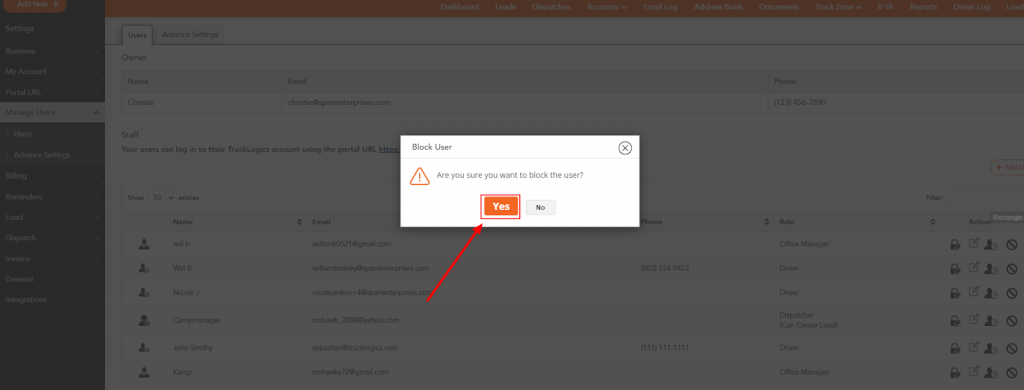Expand the Truck Zone menu

(838, 7)
